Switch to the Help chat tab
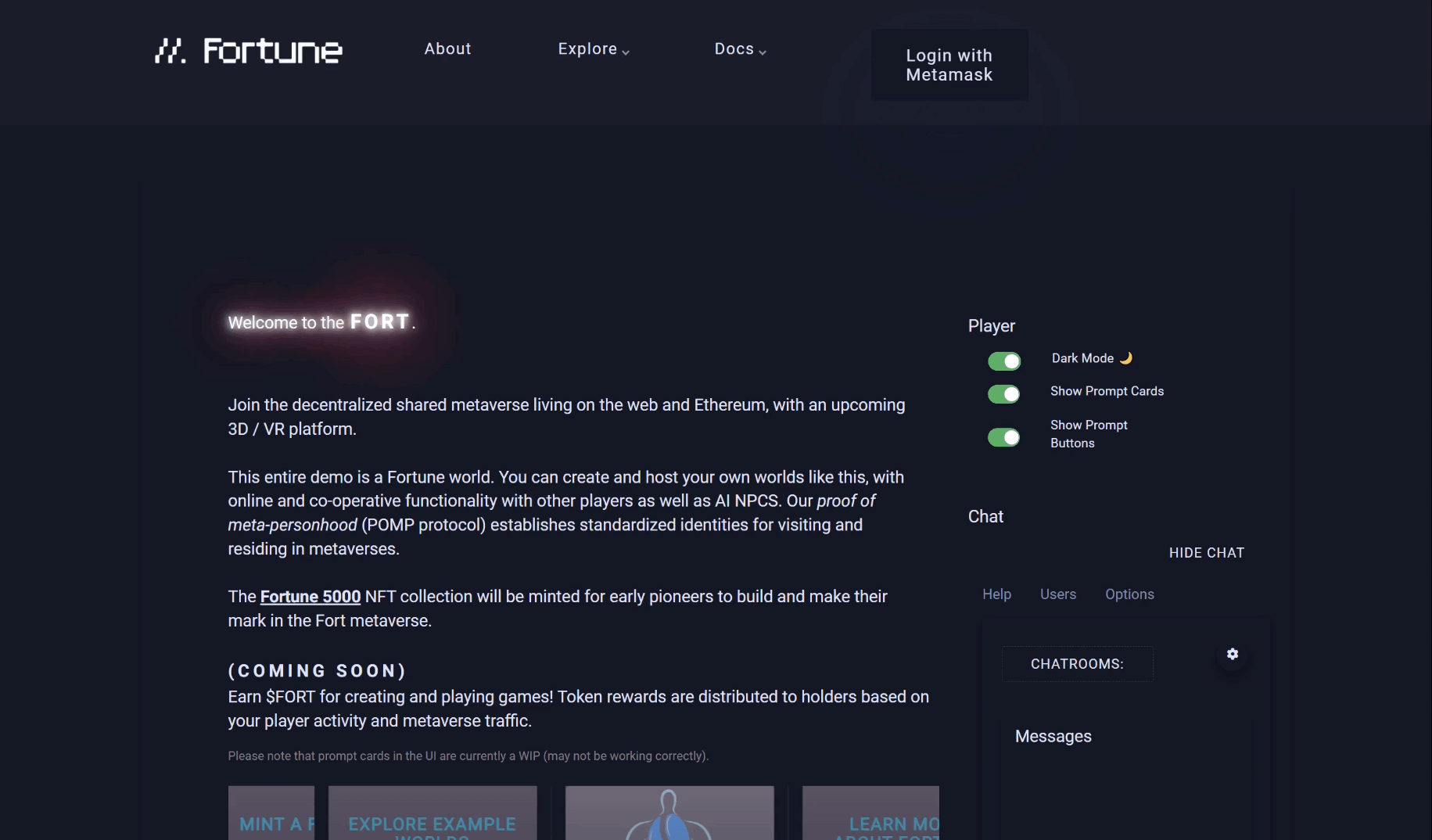This screenshot has width=1432, height=840. pyautogui.click(x=996, y=594)
